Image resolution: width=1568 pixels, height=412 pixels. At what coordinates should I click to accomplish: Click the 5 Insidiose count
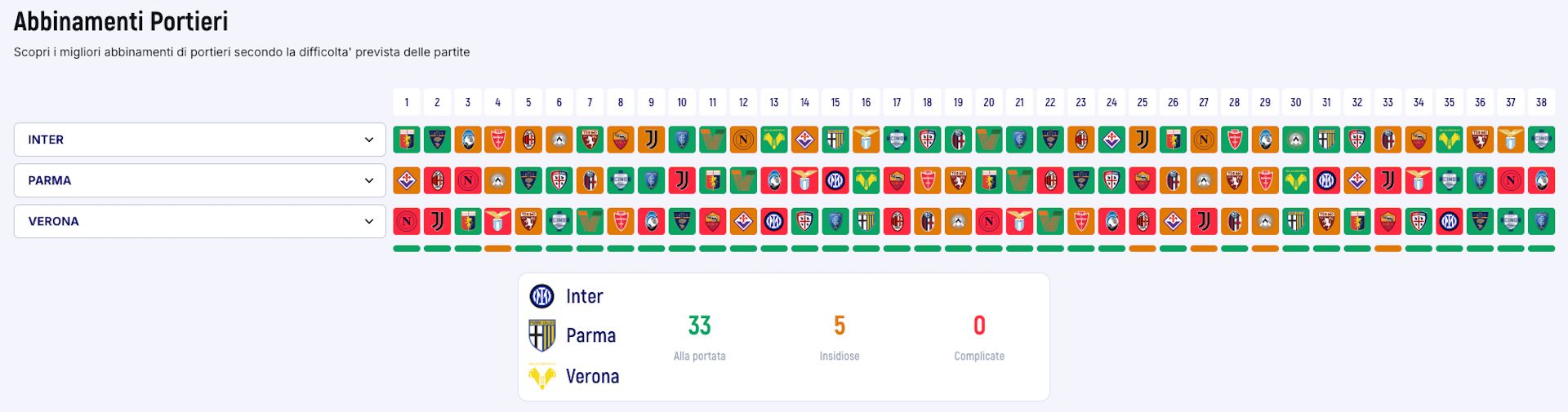tap(840, 326)
